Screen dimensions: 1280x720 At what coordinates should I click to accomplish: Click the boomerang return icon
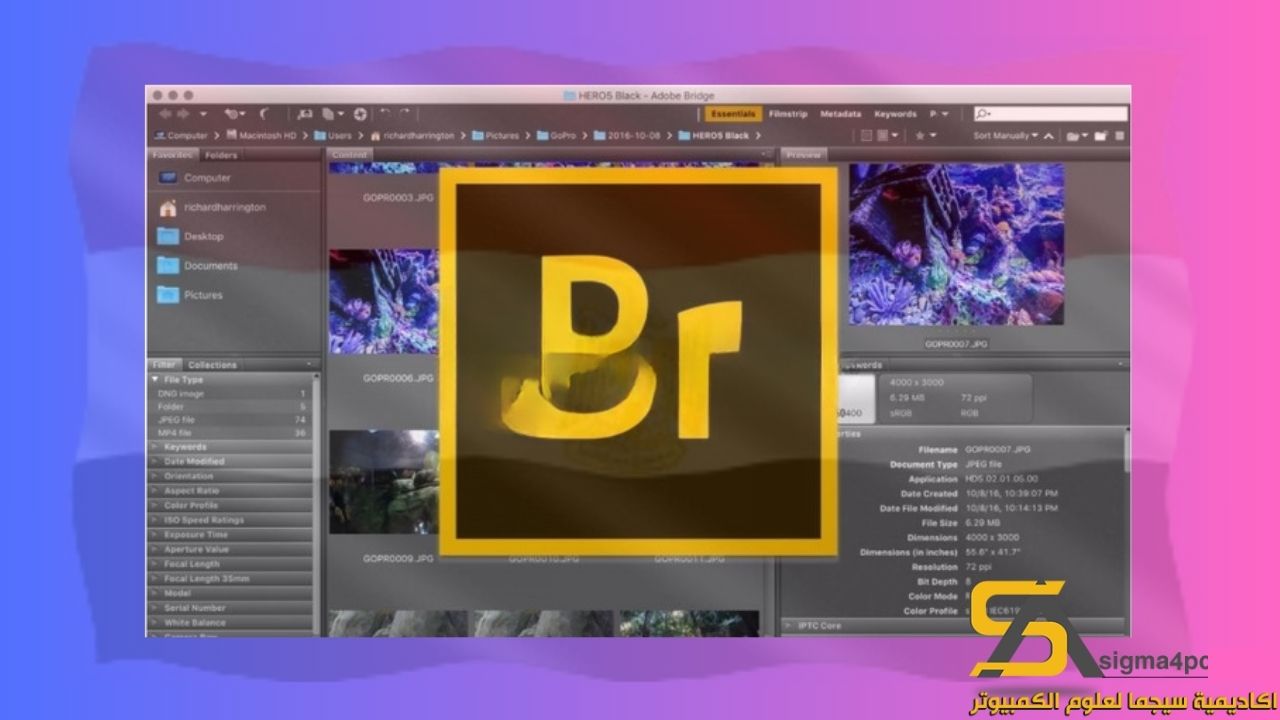click(265, 114)
